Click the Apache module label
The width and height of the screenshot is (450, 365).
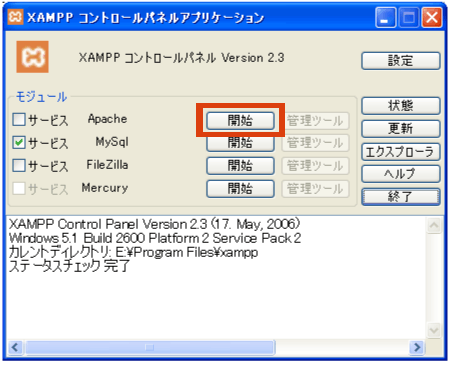point(107,119)
